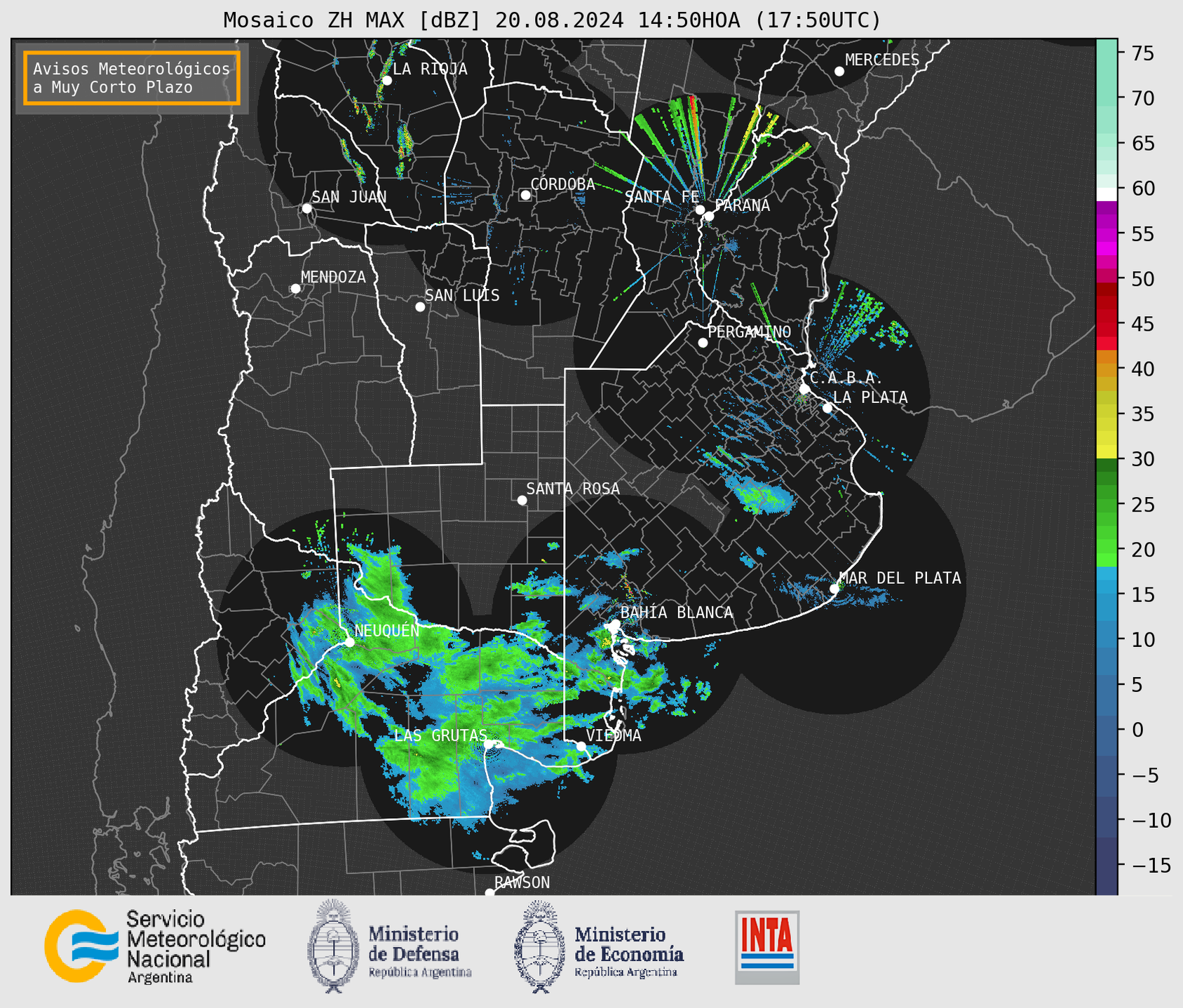Click the NEUQUÉN map label

tap(387, 631)
